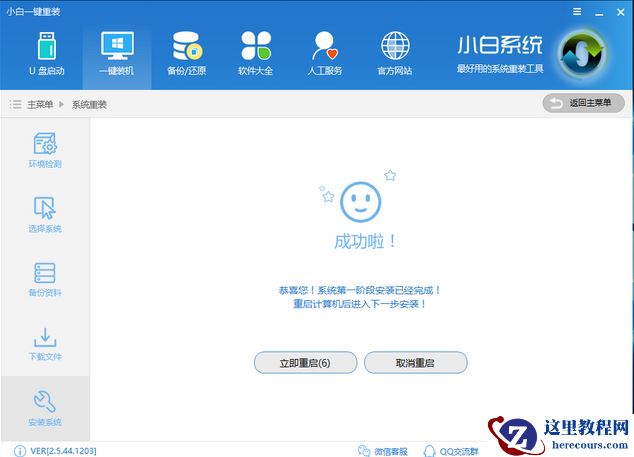Click the 小白系统 brand title text
The image size is (634, 457).
(500, 44)
